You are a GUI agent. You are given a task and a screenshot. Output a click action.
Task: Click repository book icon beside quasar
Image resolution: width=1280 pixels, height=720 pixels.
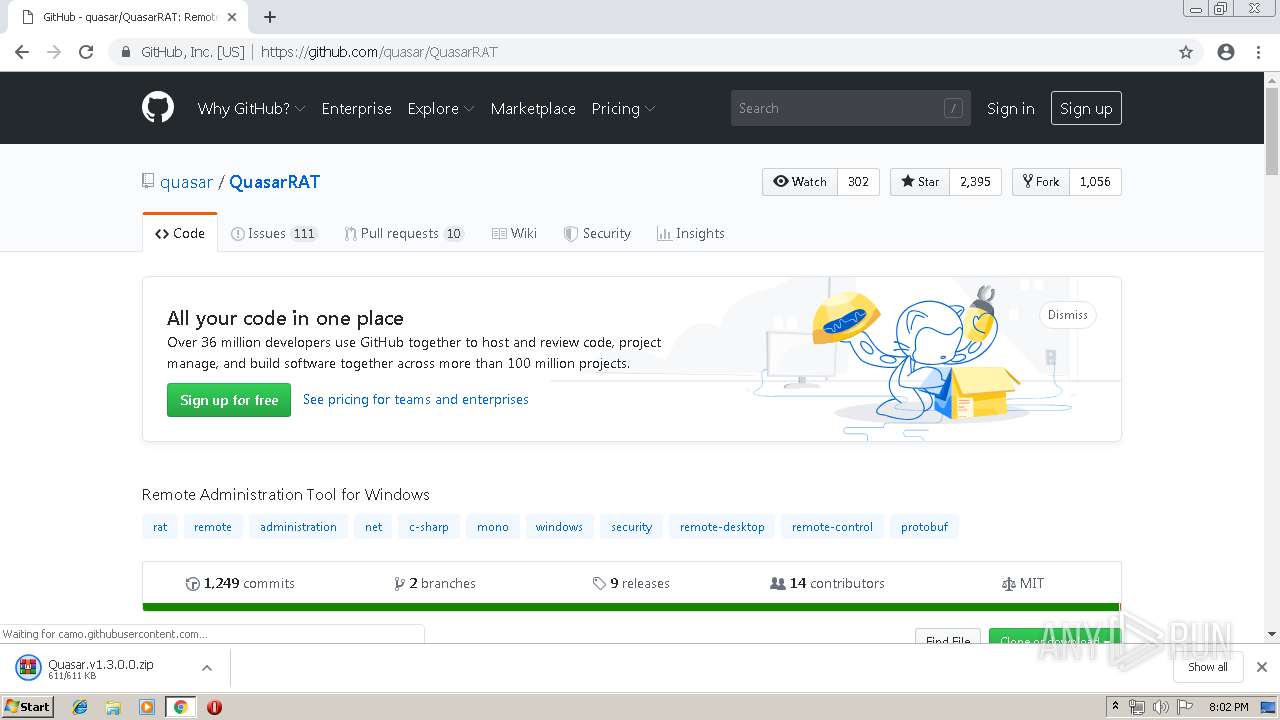(148, 181)
